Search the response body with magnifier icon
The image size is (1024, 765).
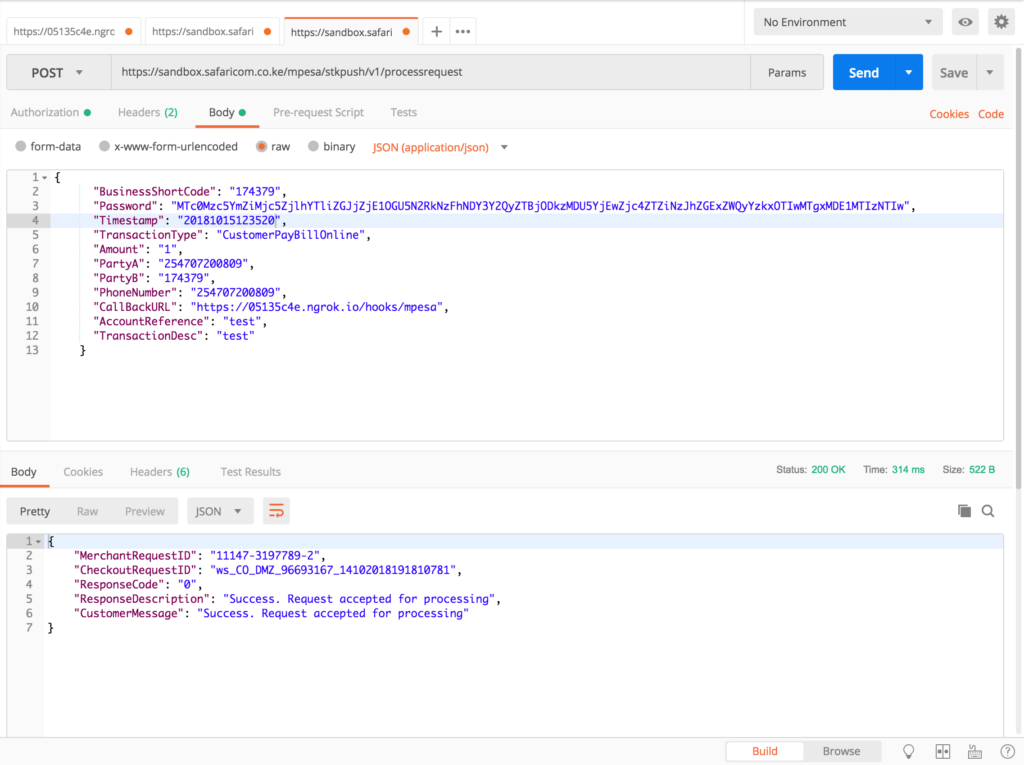[x=988, y=511]
